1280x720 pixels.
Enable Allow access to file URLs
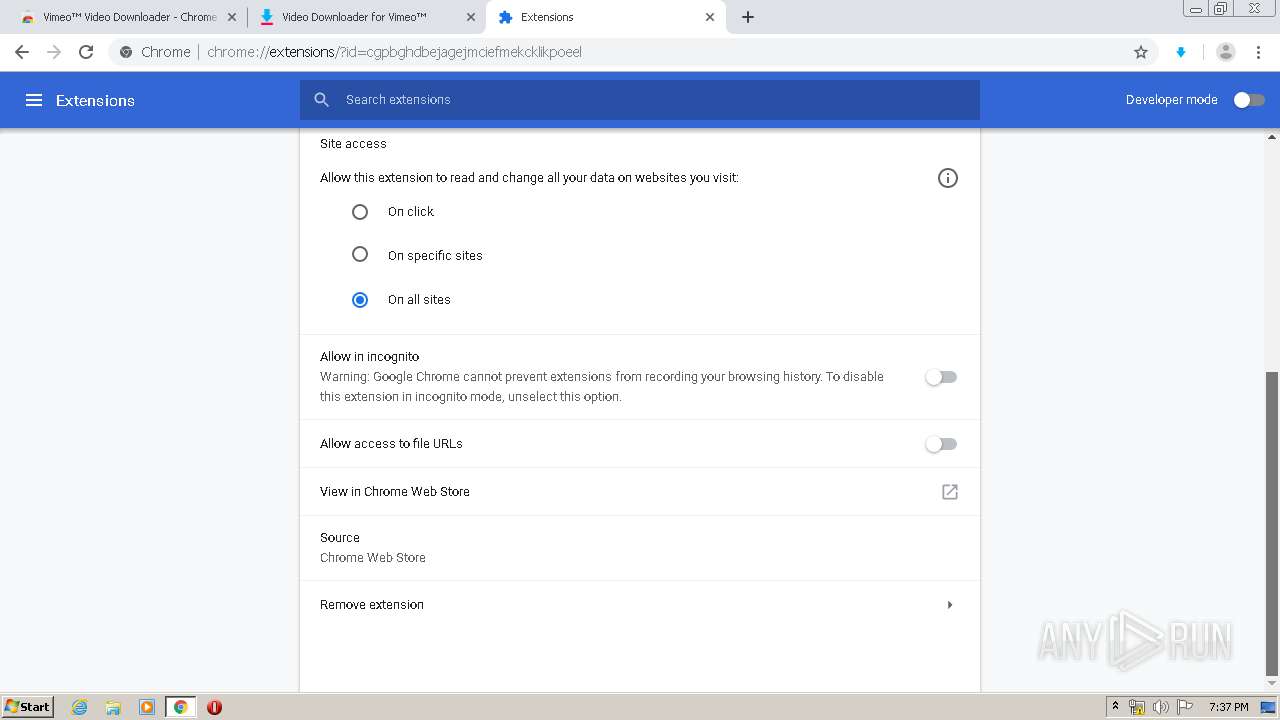click(x=941, y=444)
